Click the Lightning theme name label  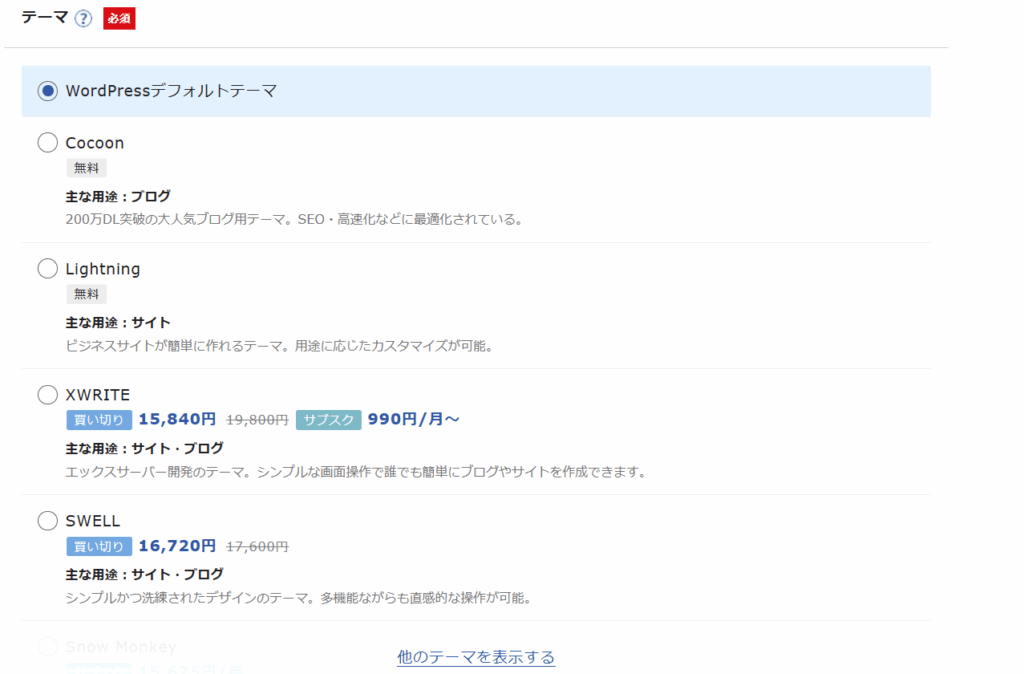(103, 269)
